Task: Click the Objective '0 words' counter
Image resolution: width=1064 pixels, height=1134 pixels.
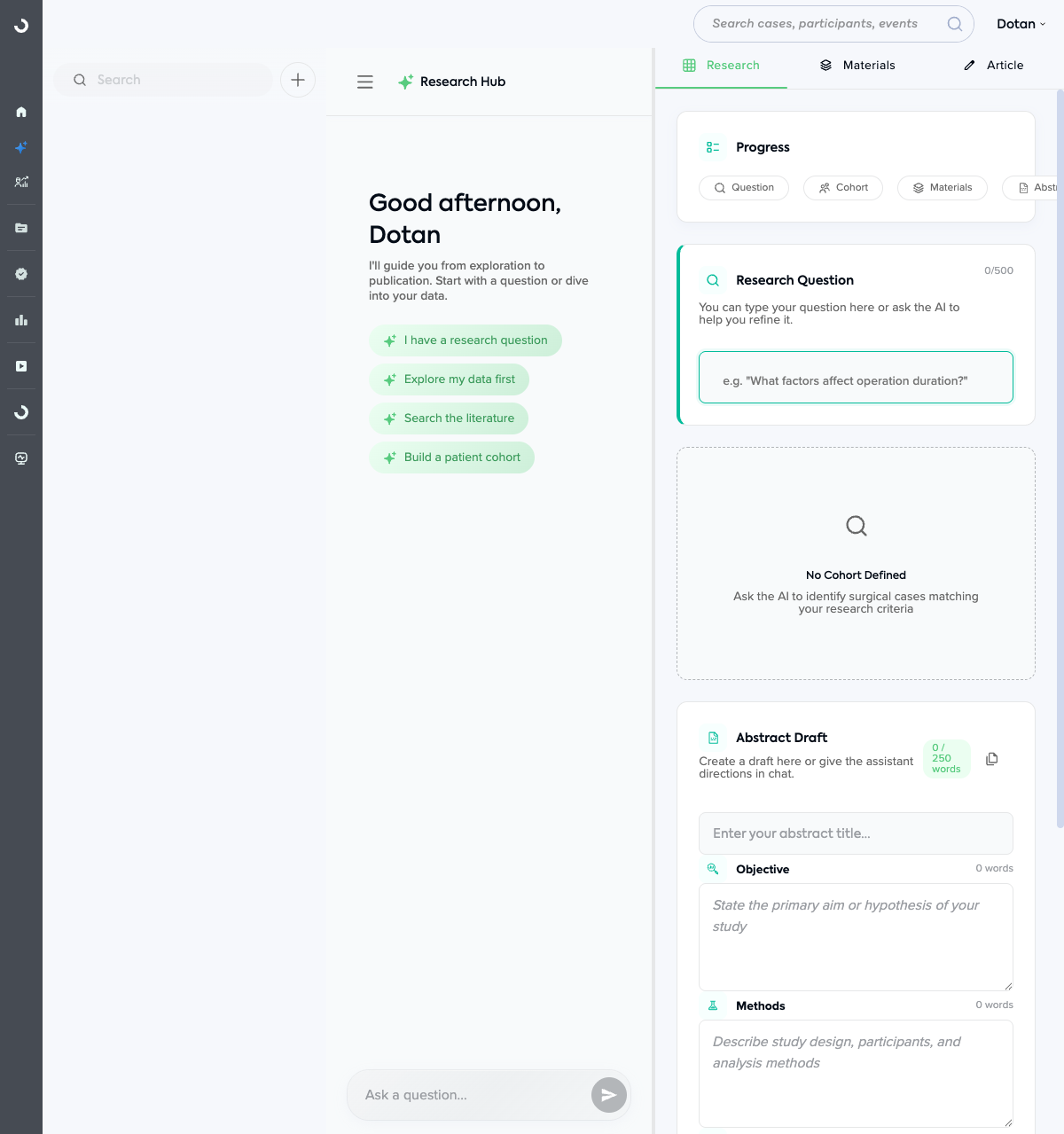Action: pos(994,868)
